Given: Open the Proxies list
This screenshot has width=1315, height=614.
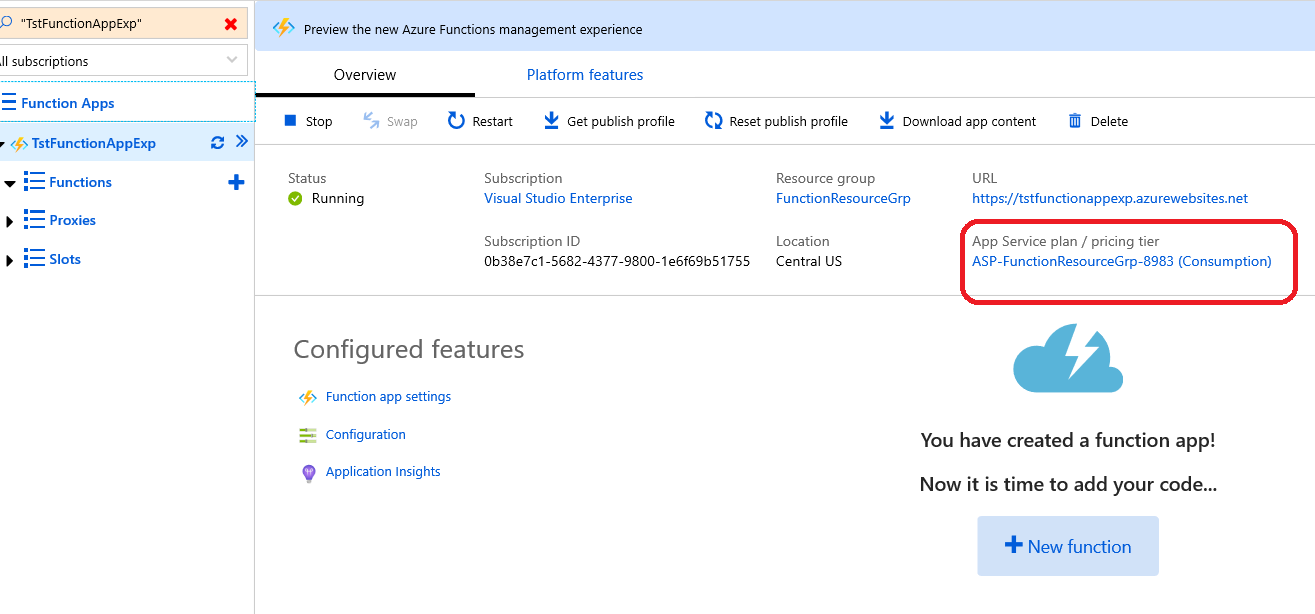Looking at the screenshot, I should coord(72,220).
